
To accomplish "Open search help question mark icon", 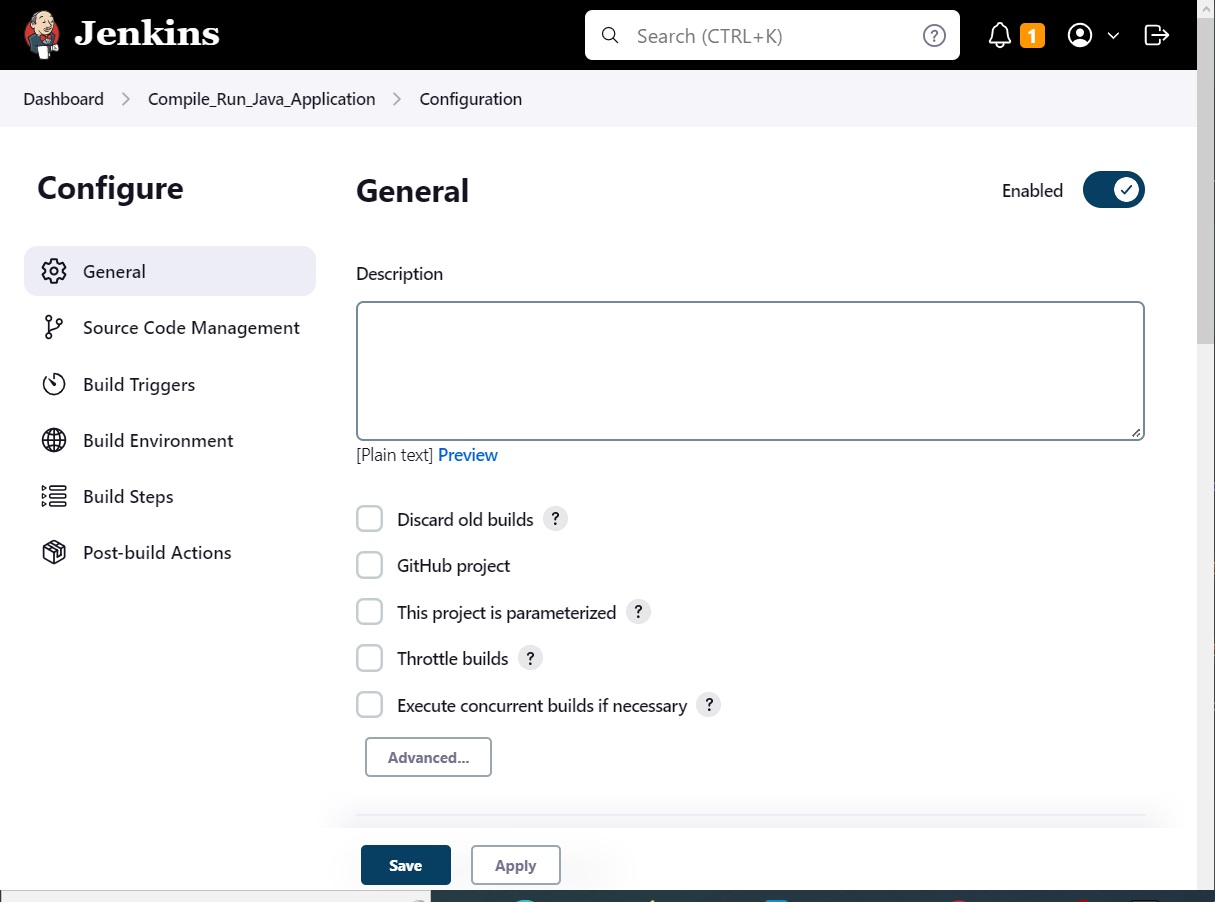I will [934, 36].
